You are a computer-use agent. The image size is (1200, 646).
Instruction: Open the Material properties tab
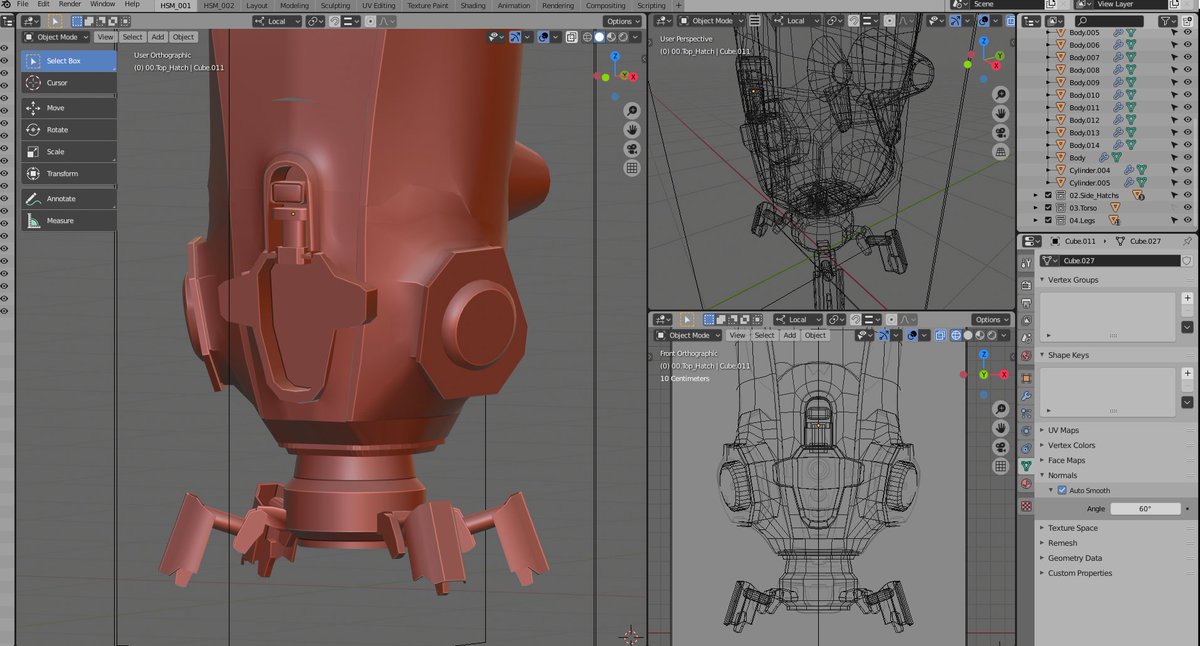[x=1026, y=484]
